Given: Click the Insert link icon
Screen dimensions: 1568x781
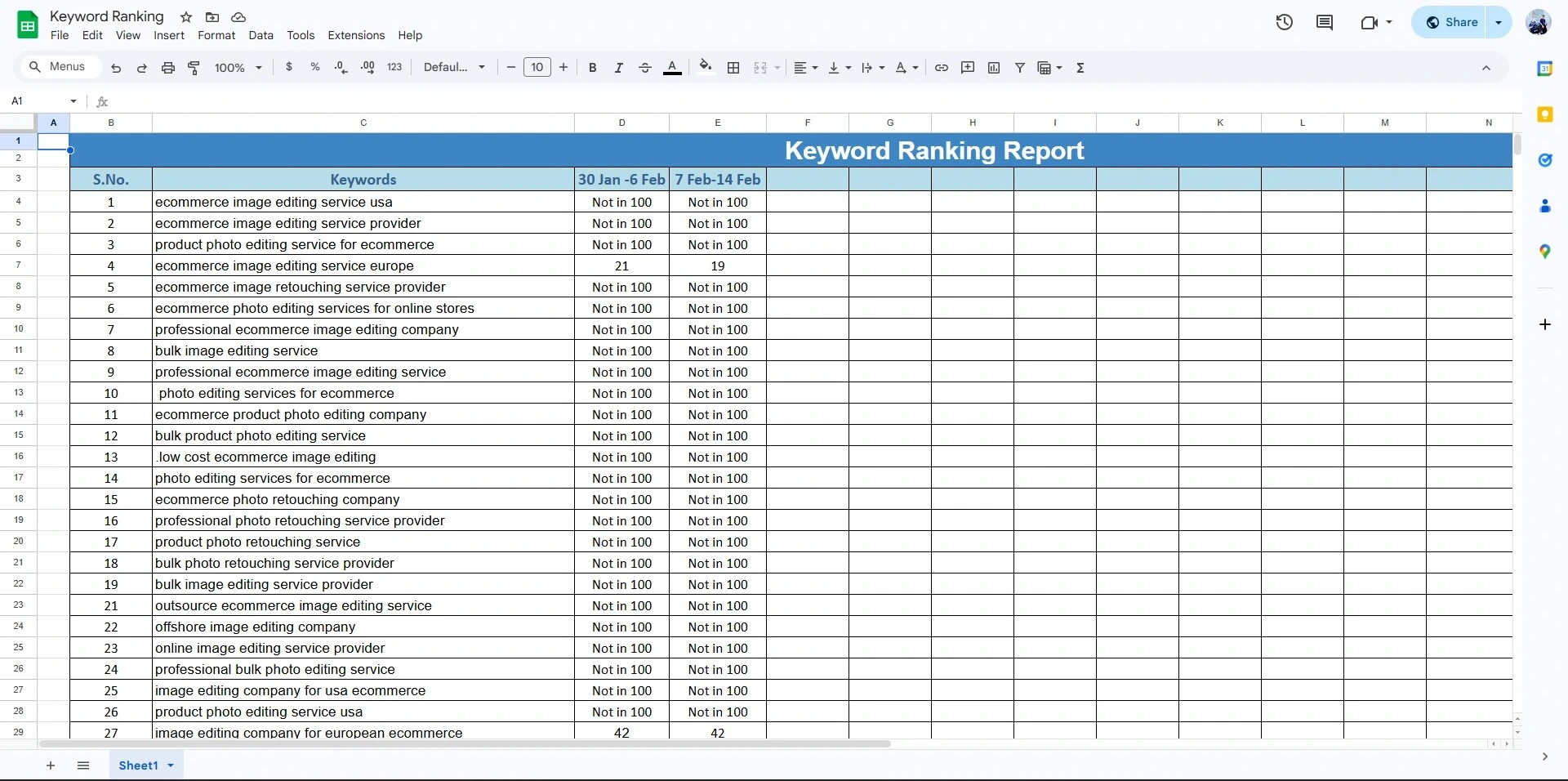Looking at the screenshot, I should [942, 68].
